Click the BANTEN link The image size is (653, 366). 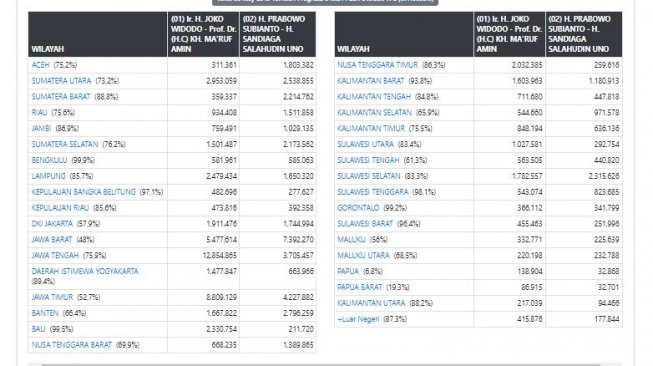tap(45, 313)
